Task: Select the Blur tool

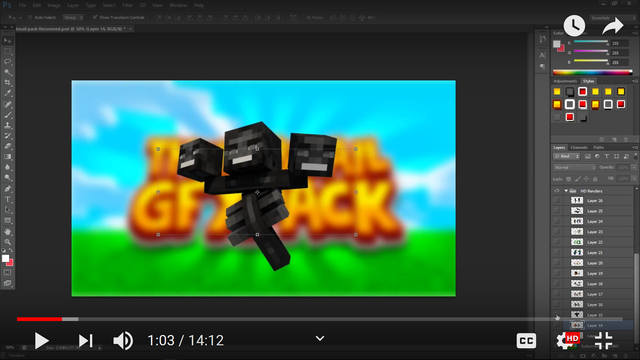Action: pyautogui.click(x=7, y=167)
